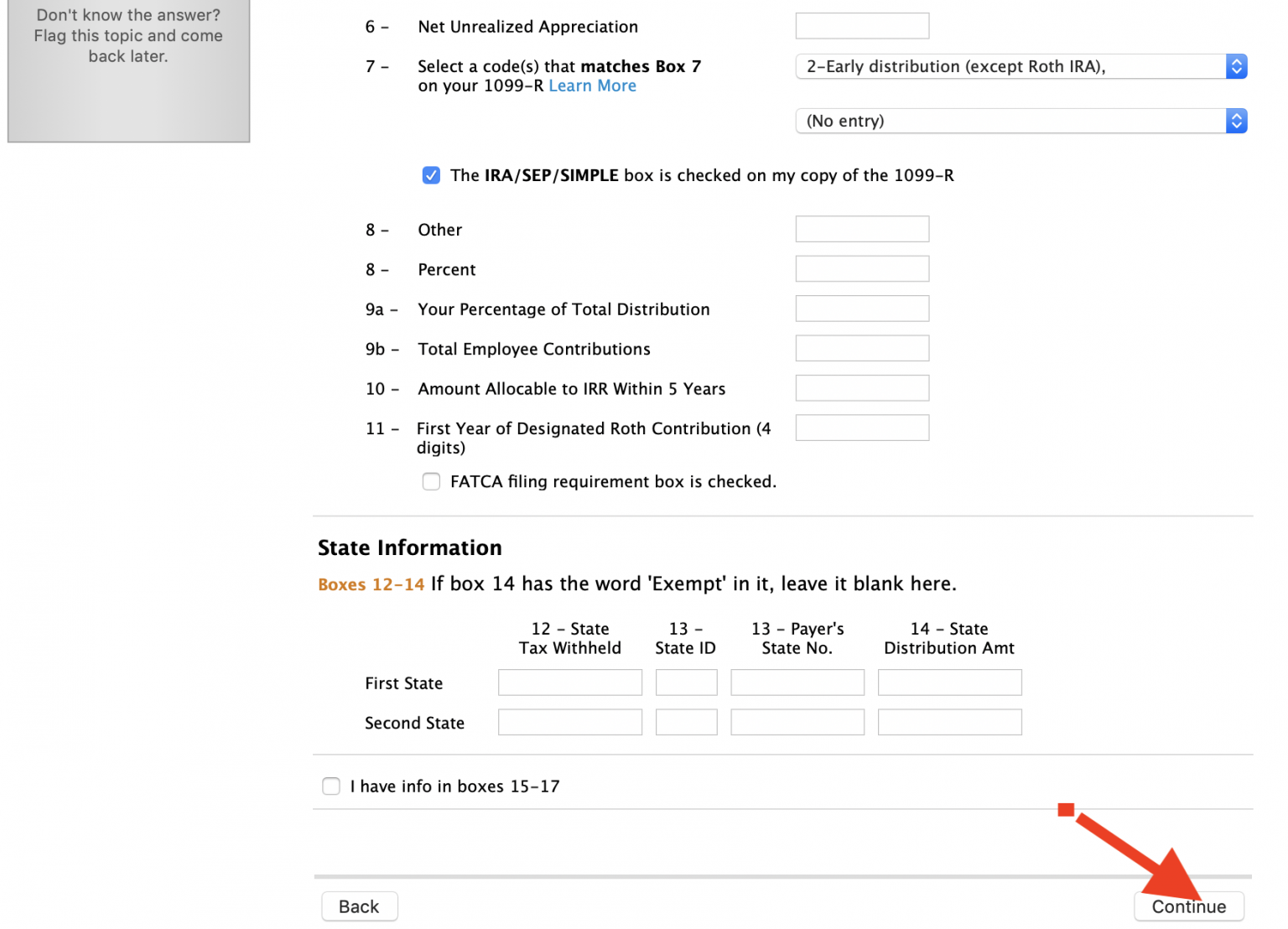
Task: Click First State tax withheld field
Action: [569, 682]
